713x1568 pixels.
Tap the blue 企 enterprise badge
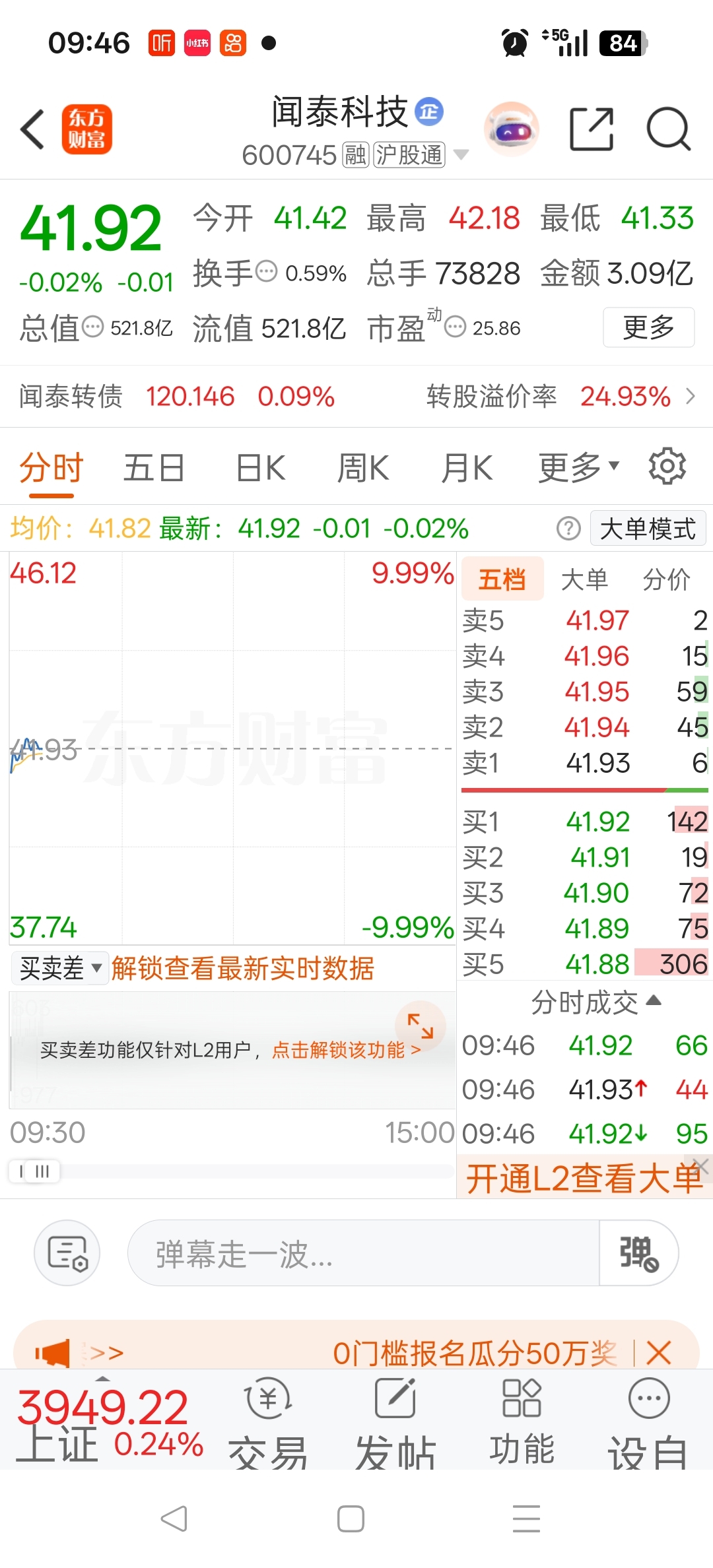pyautogui.click(x=429, y=112)
